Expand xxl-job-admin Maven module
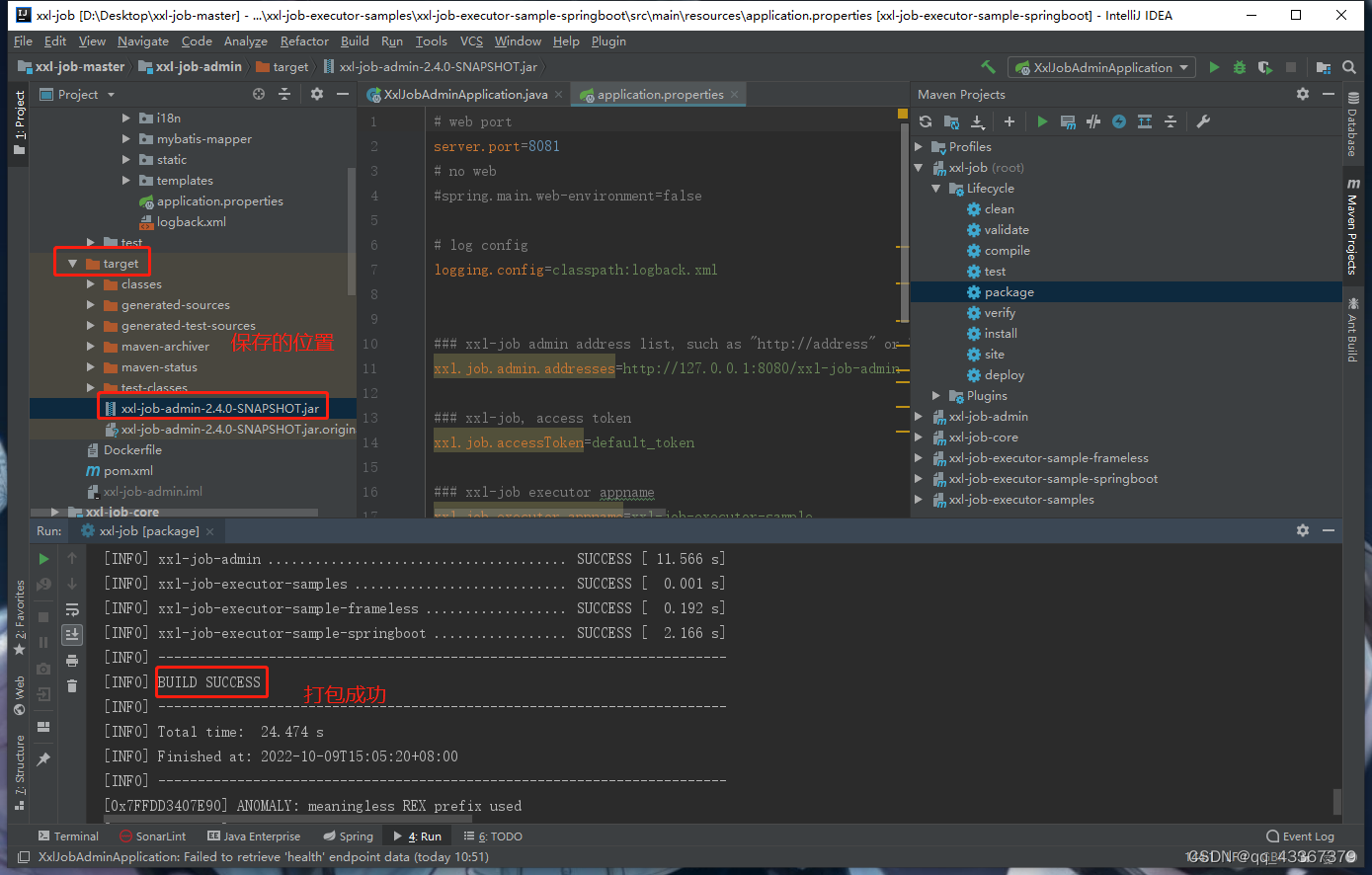 919,417
